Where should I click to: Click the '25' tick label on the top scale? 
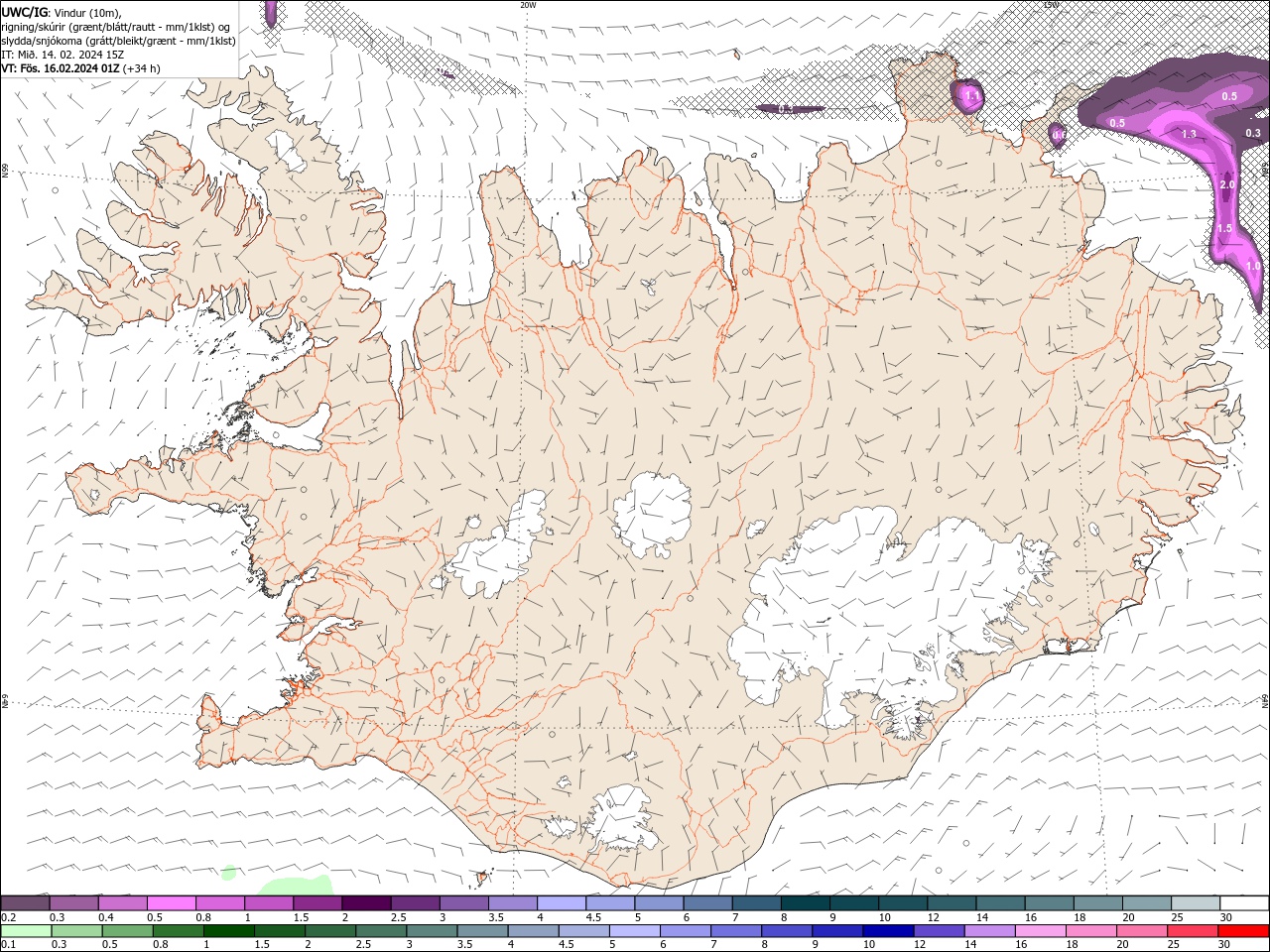1177,917
